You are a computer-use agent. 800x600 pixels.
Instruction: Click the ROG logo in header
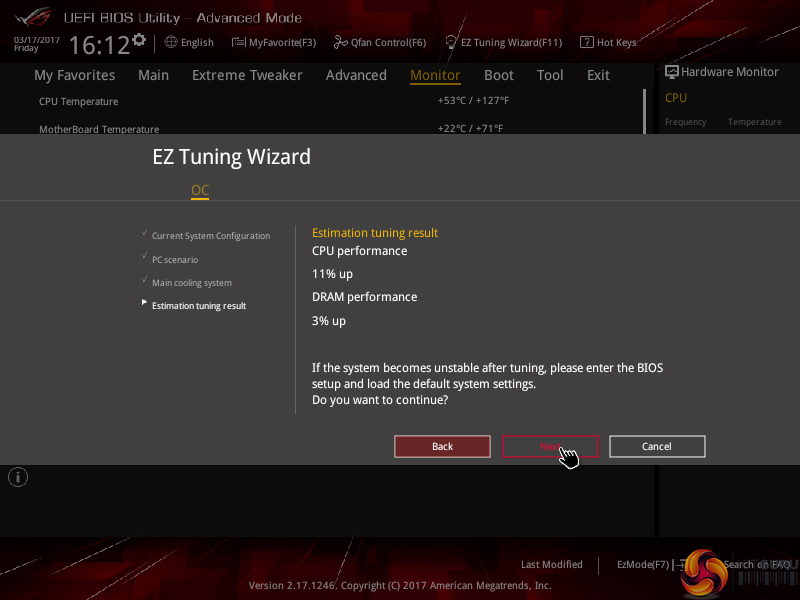point(34,17)
